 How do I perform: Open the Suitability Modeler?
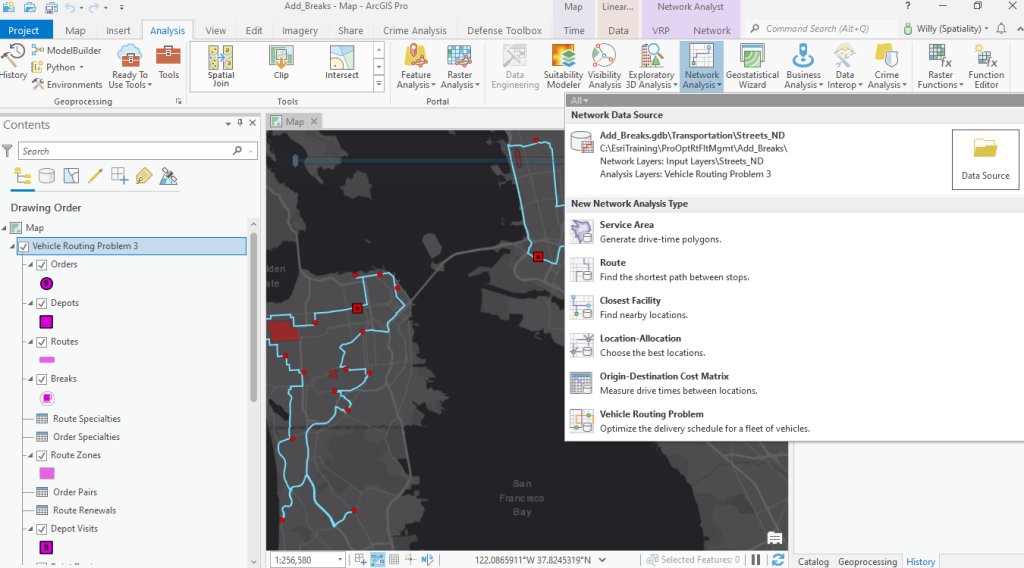tap(563, 67)
